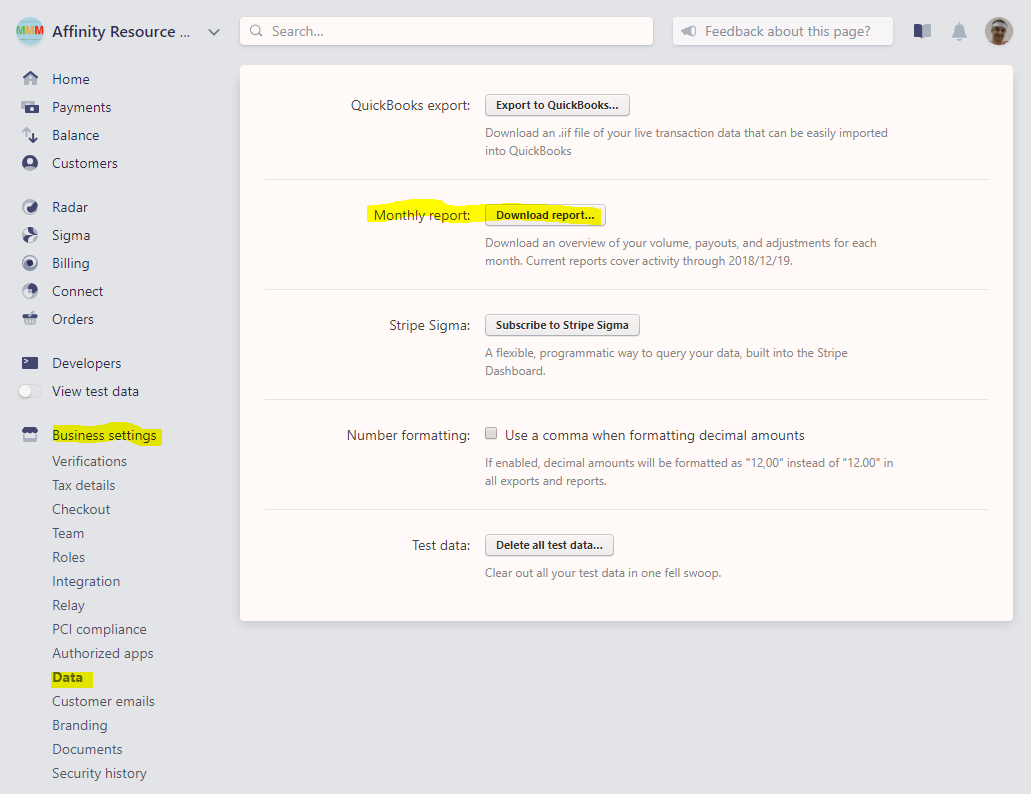
Task: Click the 'QuickBooks export:' label
Action: [x=410, y=105]
